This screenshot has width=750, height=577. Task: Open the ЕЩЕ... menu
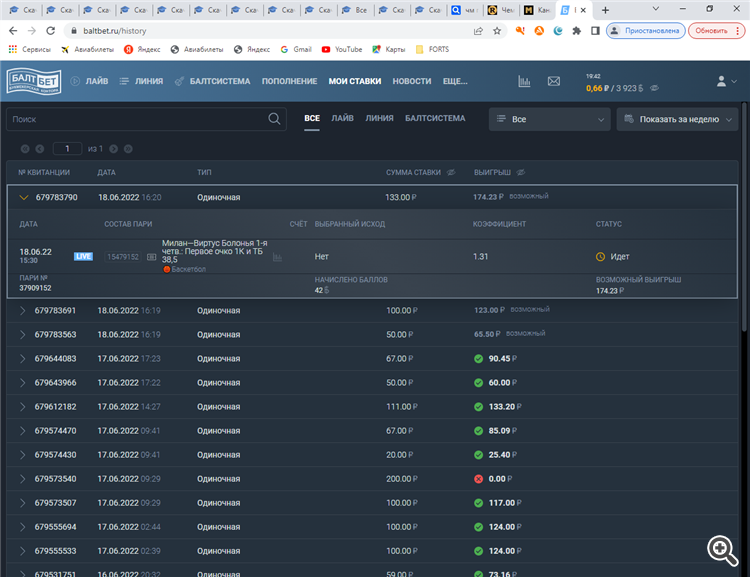(x=455, y=81)
